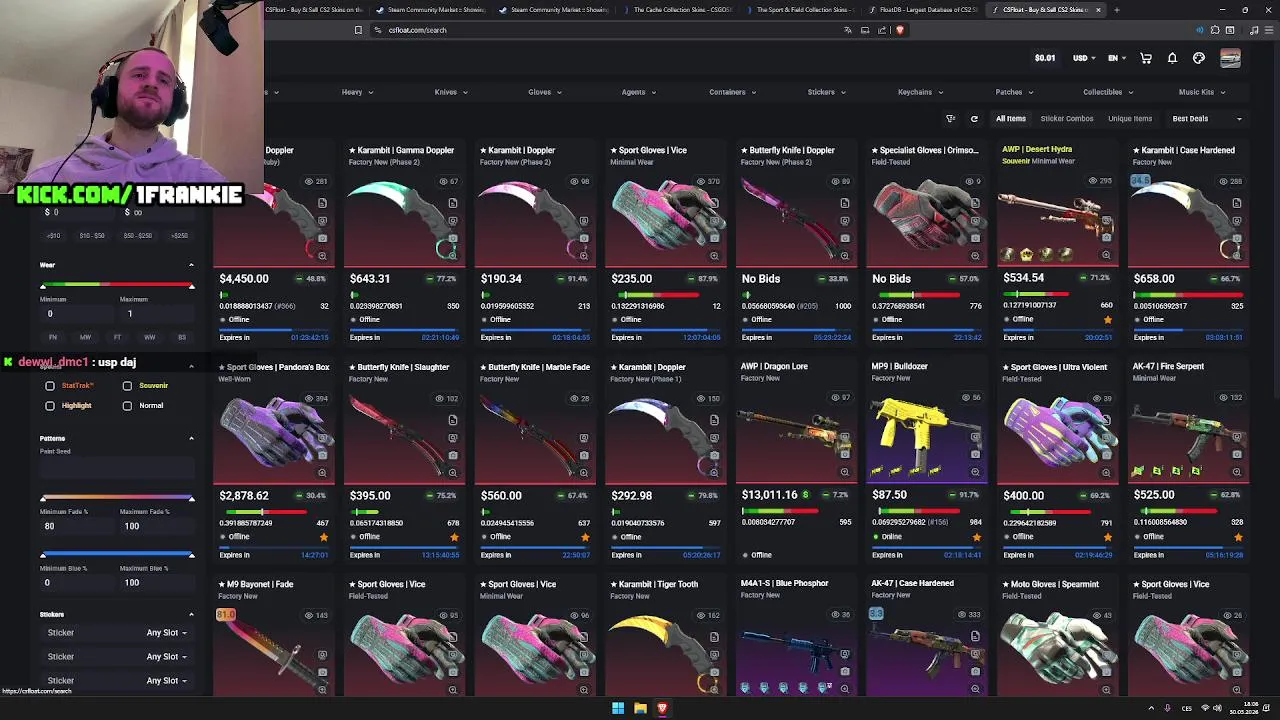The image size is (1280, 720).
Task: Switch to Unique Items tab
Action: coord(1130,119)
